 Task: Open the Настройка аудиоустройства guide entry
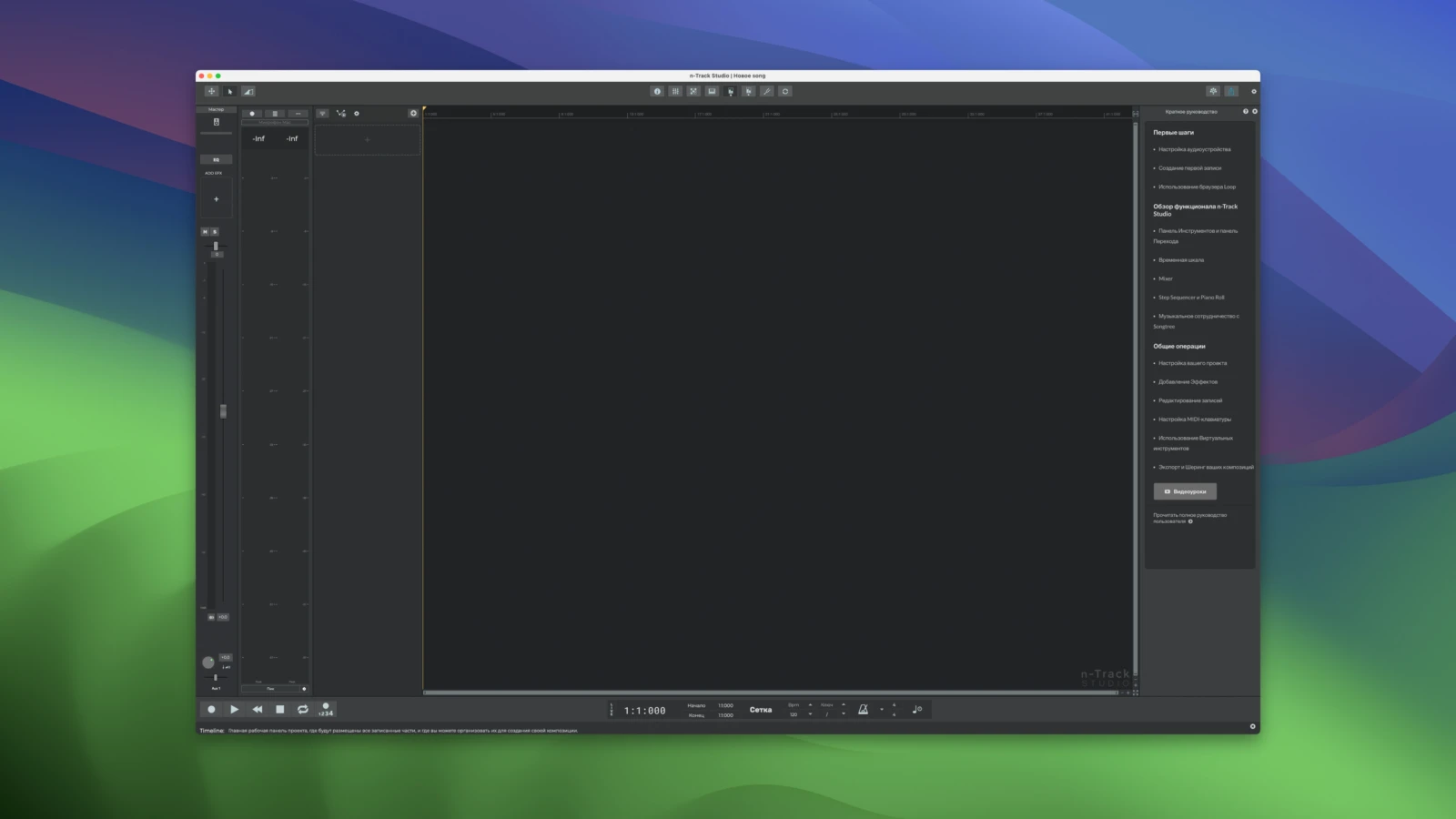click(x=1194, y=149)
